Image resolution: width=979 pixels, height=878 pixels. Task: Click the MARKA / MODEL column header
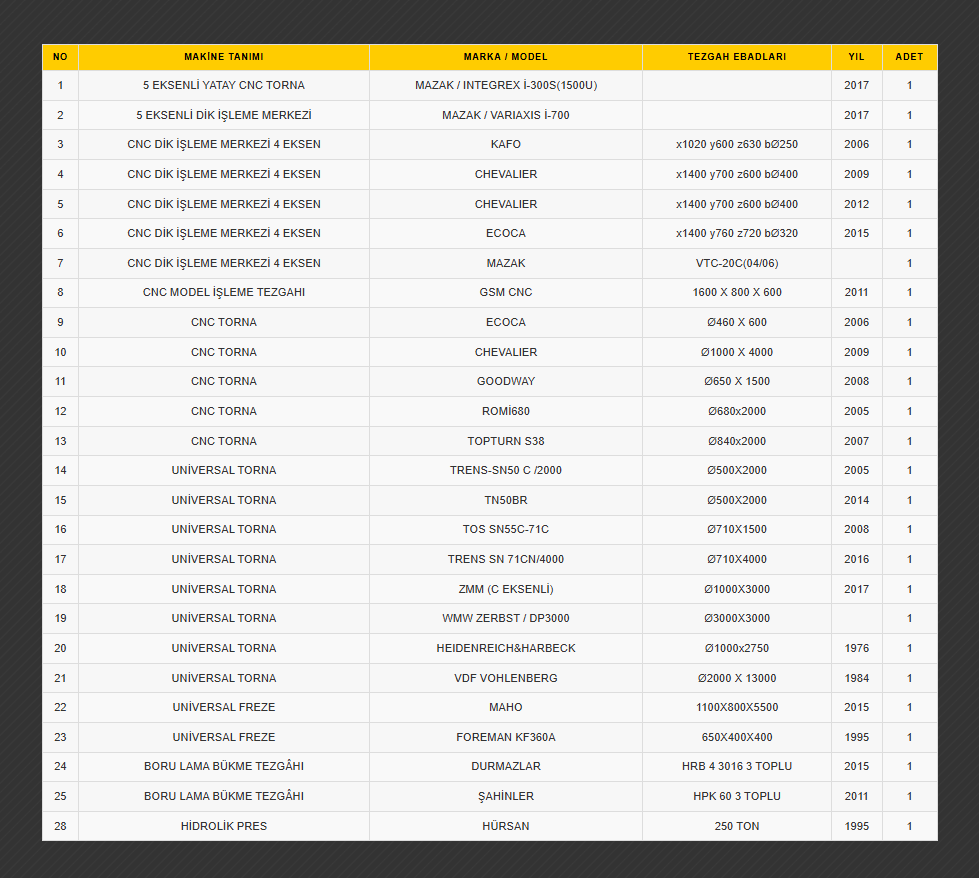tap(506, 57)
